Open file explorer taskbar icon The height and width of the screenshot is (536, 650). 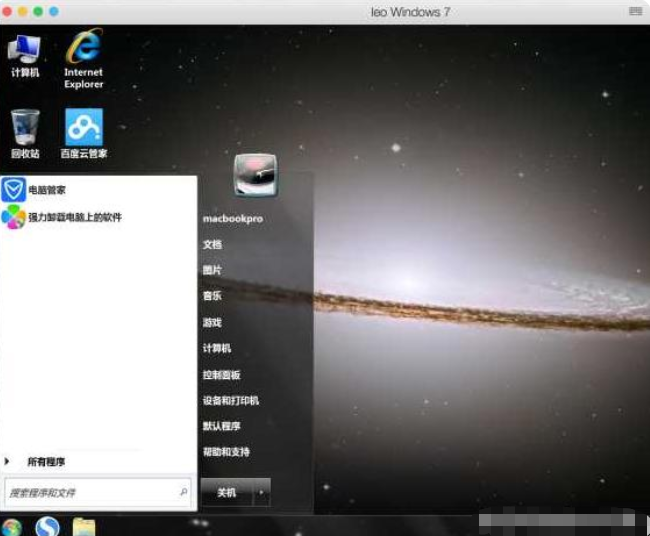point(84,527)
